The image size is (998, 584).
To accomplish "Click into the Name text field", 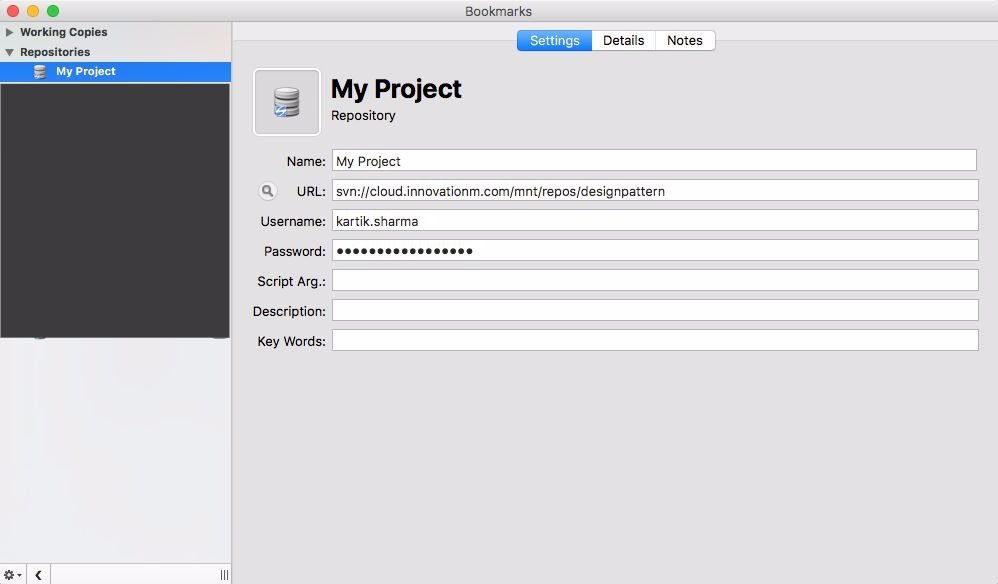I will click(654, 161).
